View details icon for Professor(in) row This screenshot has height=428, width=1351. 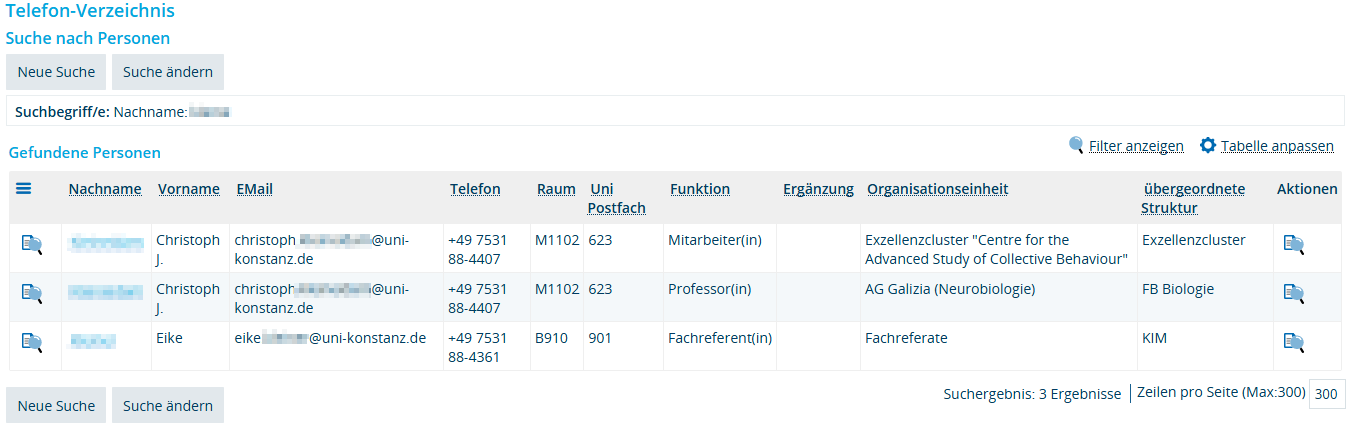pyautogui.click(x=32, y=293)
